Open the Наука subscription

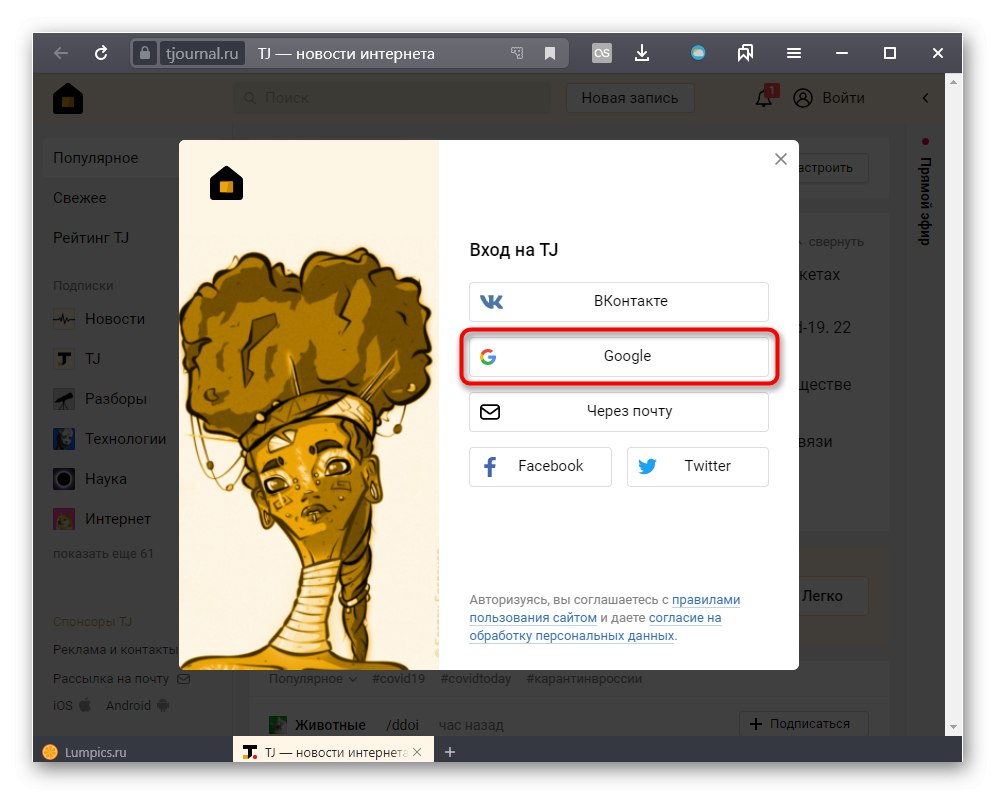(x=106, y=479)
